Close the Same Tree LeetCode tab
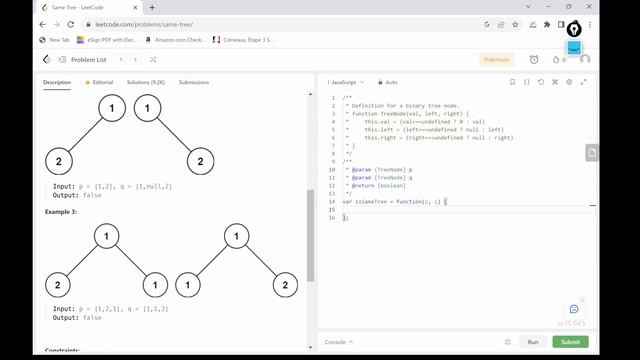This screenshot has width=640, height=360. tap(135, 7)
